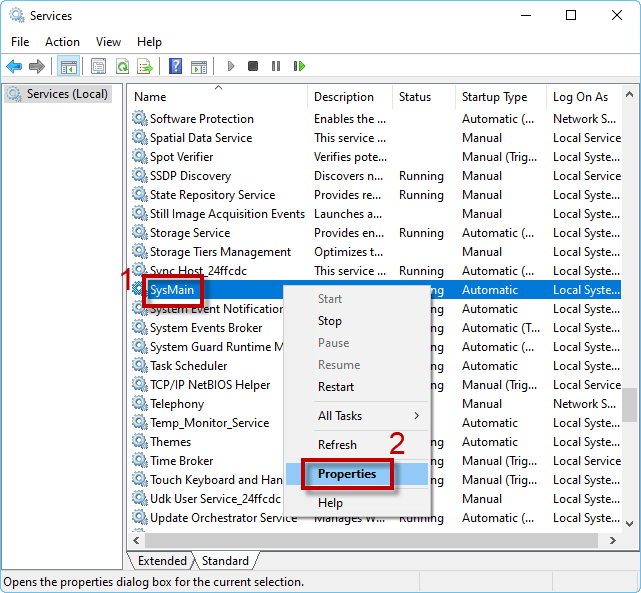641x593 pixels.
Task: Click the Stop Service square icon
Action: tap(253, 66)
